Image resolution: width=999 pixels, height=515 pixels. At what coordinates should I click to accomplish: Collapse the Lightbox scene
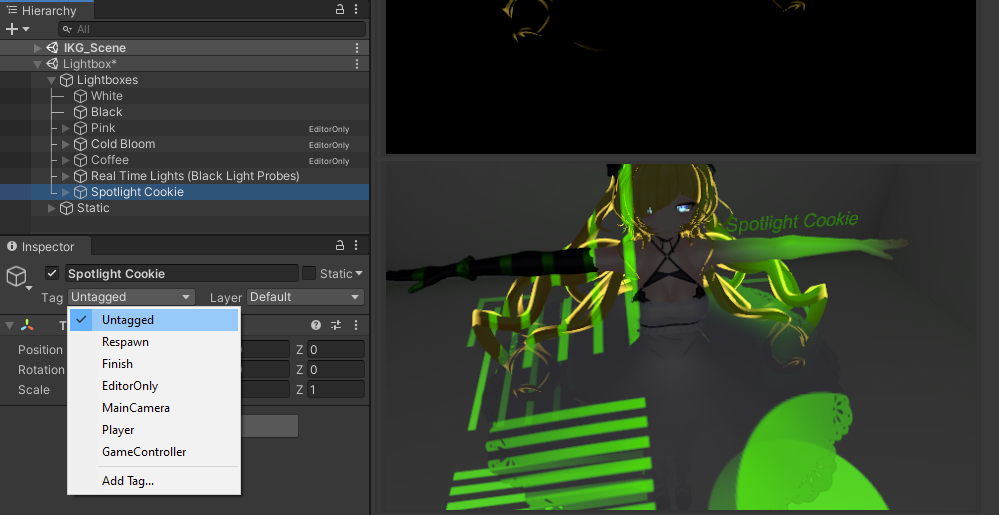click(x=38, y=64)
